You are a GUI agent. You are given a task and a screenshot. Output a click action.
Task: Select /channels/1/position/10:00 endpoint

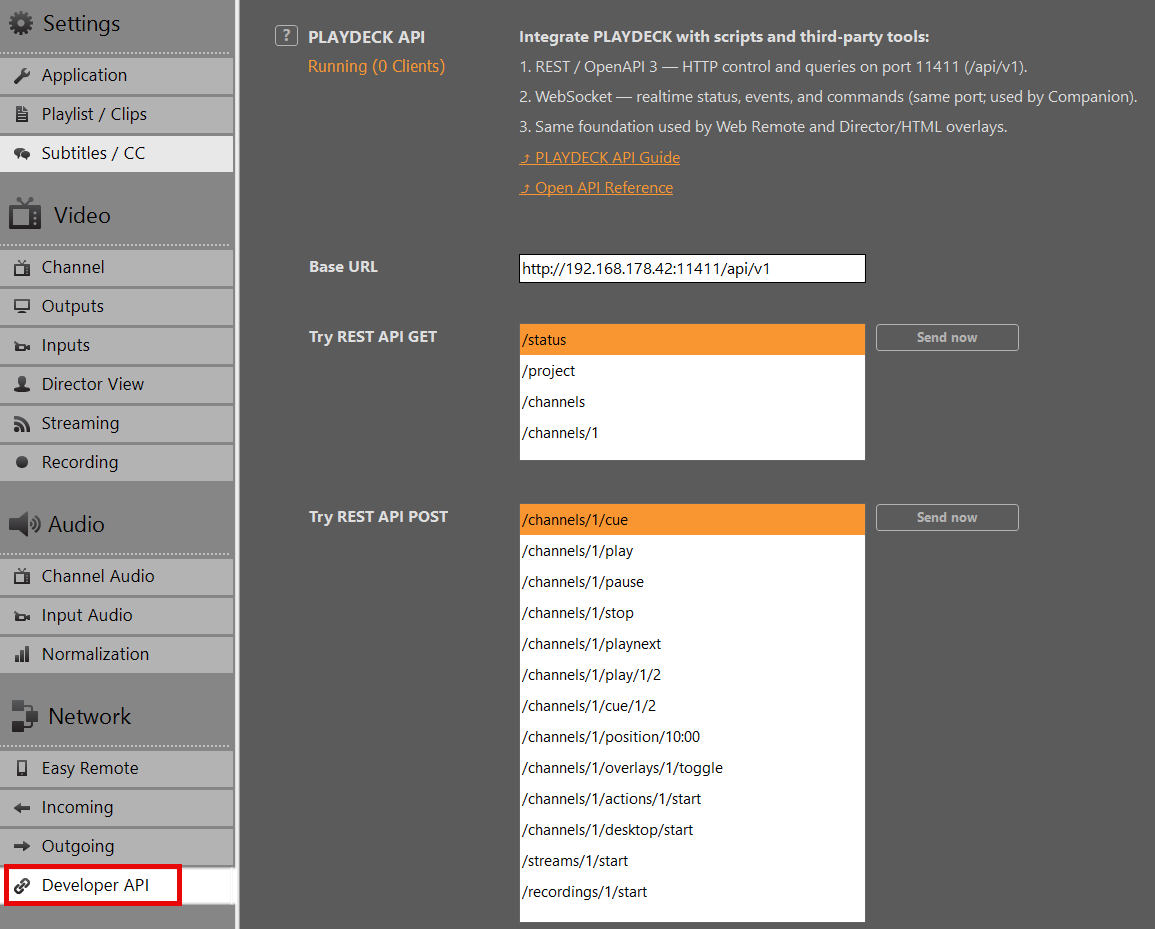click(692, 736)
